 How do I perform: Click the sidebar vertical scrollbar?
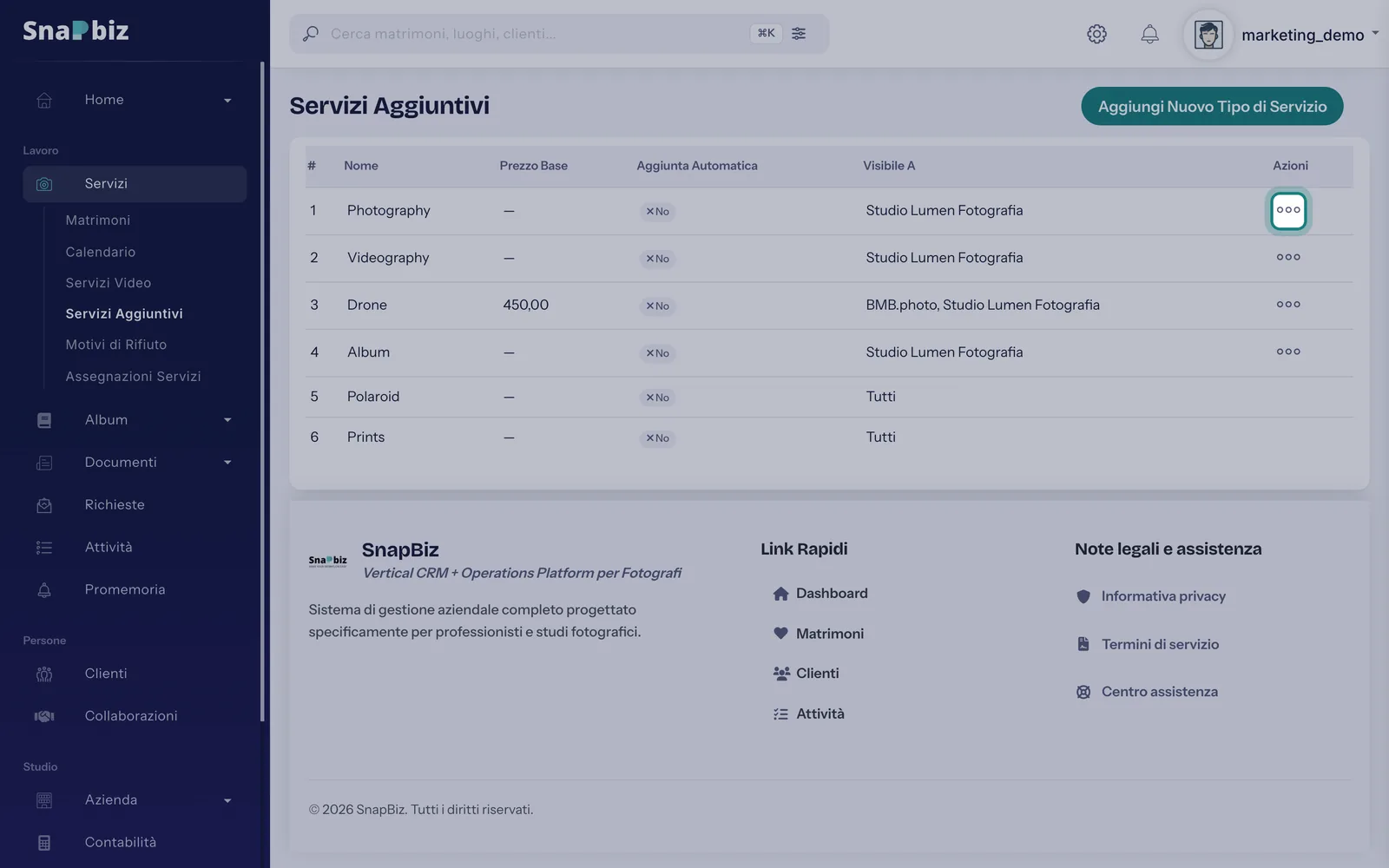pyautogui.click(x=262, y=391)
